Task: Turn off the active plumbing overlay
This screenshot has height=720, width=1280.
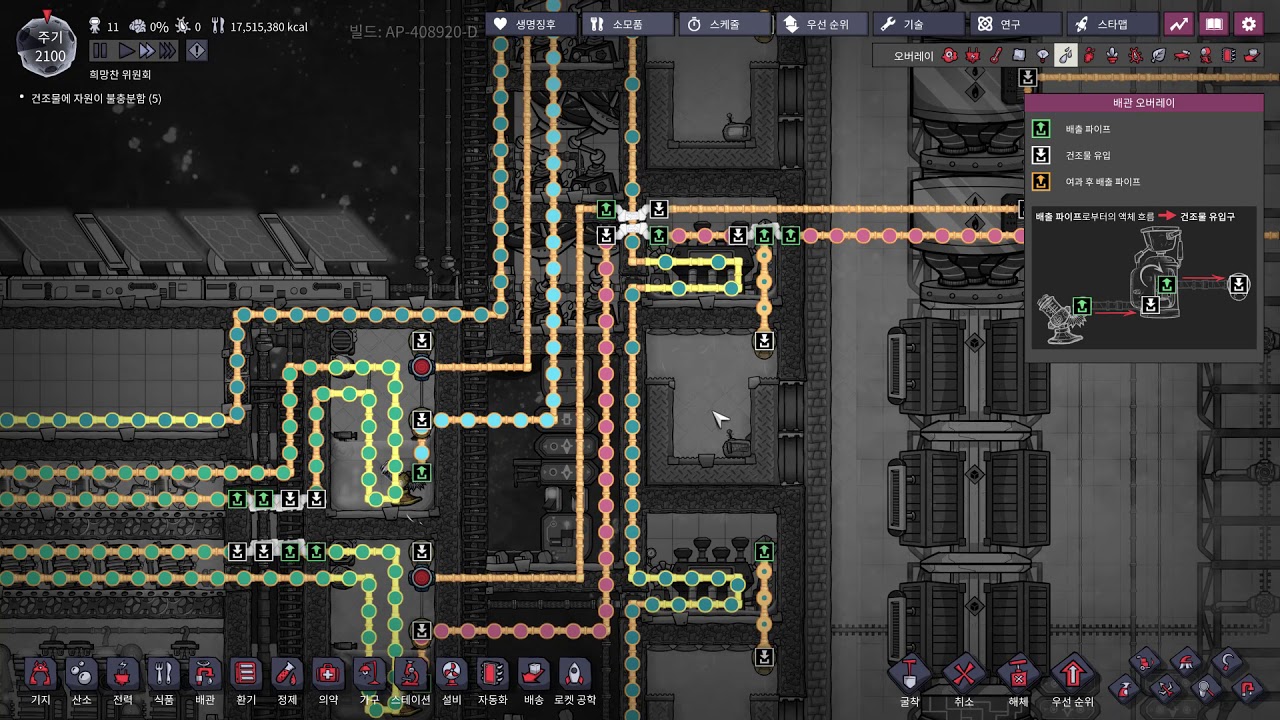Action: pyautogui.click(x=1066, y=55)
